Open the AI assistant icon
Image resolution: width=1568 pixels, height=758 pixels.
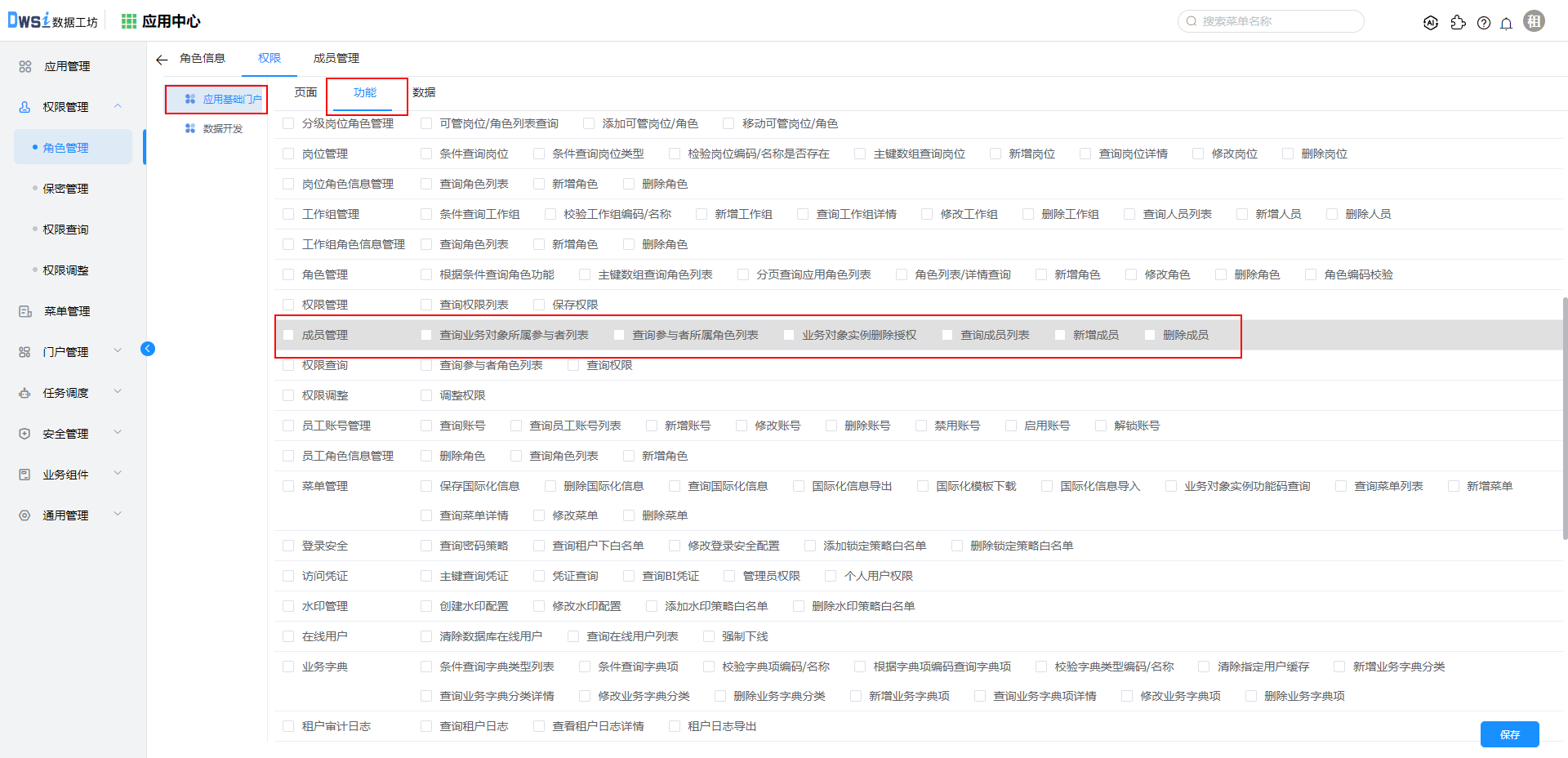click(x=1430, y=23)
